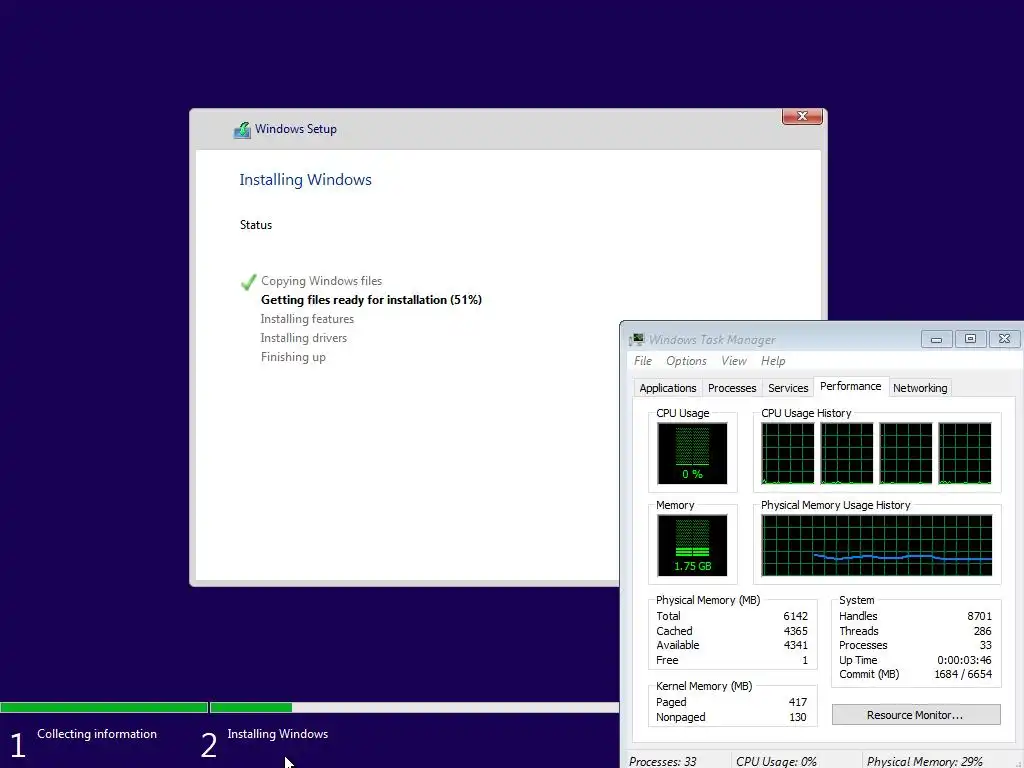Viewport: 1024px width, 768px height.
Task: Maximize the Windows Task Manager window
Action: tap(970, 339)
